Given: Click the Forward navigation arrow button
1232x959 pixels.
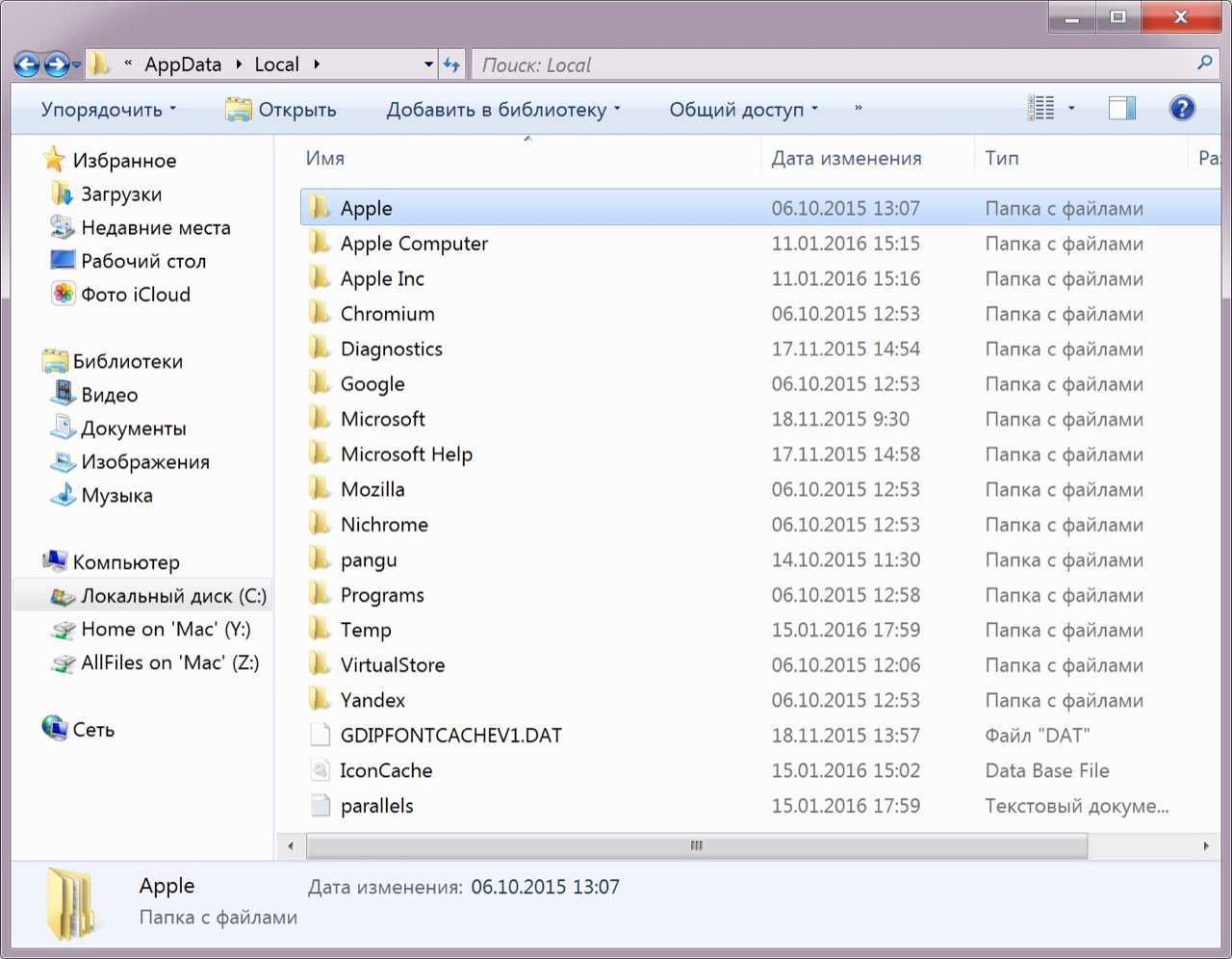Looking at the screenshot, I should 56,65.
